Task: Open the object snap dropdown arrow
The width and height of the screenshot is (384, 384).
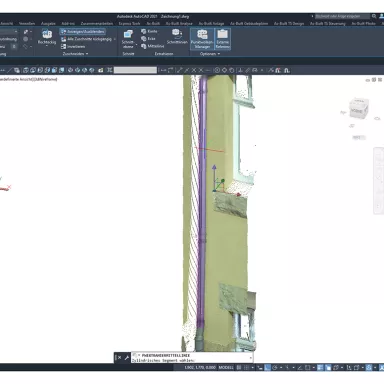Action: click(313, 368)
